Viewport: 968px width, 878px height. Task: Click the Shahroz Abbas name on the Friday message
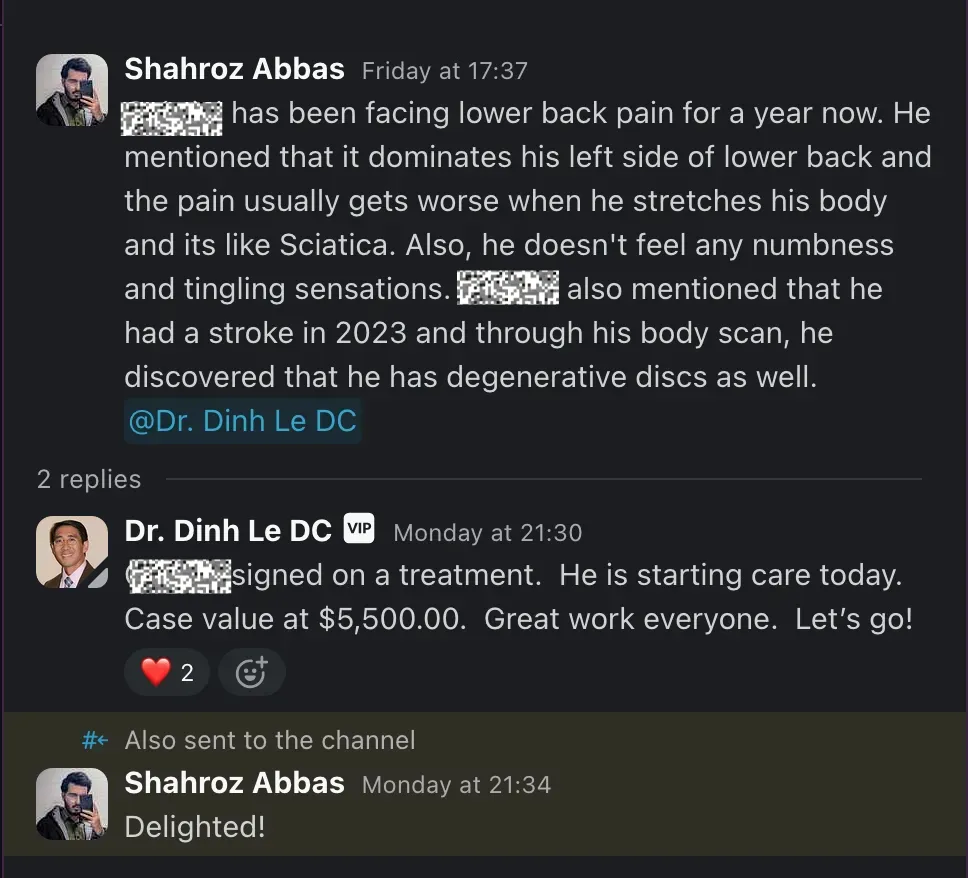click(x=234, y=69)
